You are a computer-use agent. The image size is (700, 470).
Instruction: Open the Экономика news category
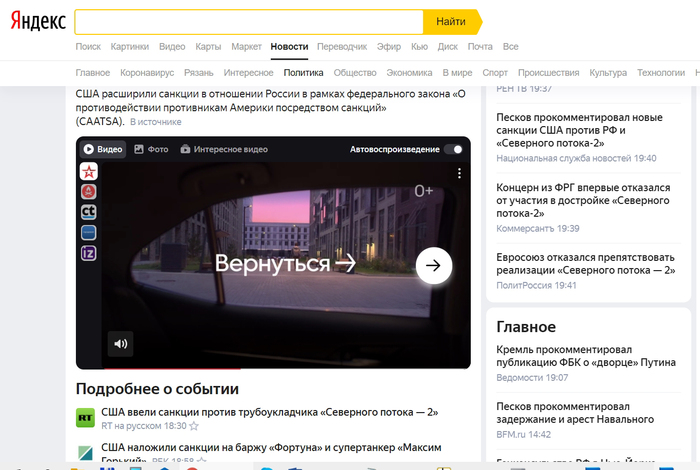[409, 73]
